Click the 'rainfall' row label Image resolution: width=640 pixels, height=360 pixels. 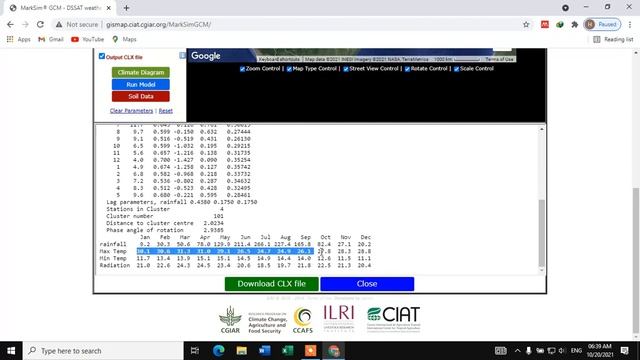(x=113, y=244)
